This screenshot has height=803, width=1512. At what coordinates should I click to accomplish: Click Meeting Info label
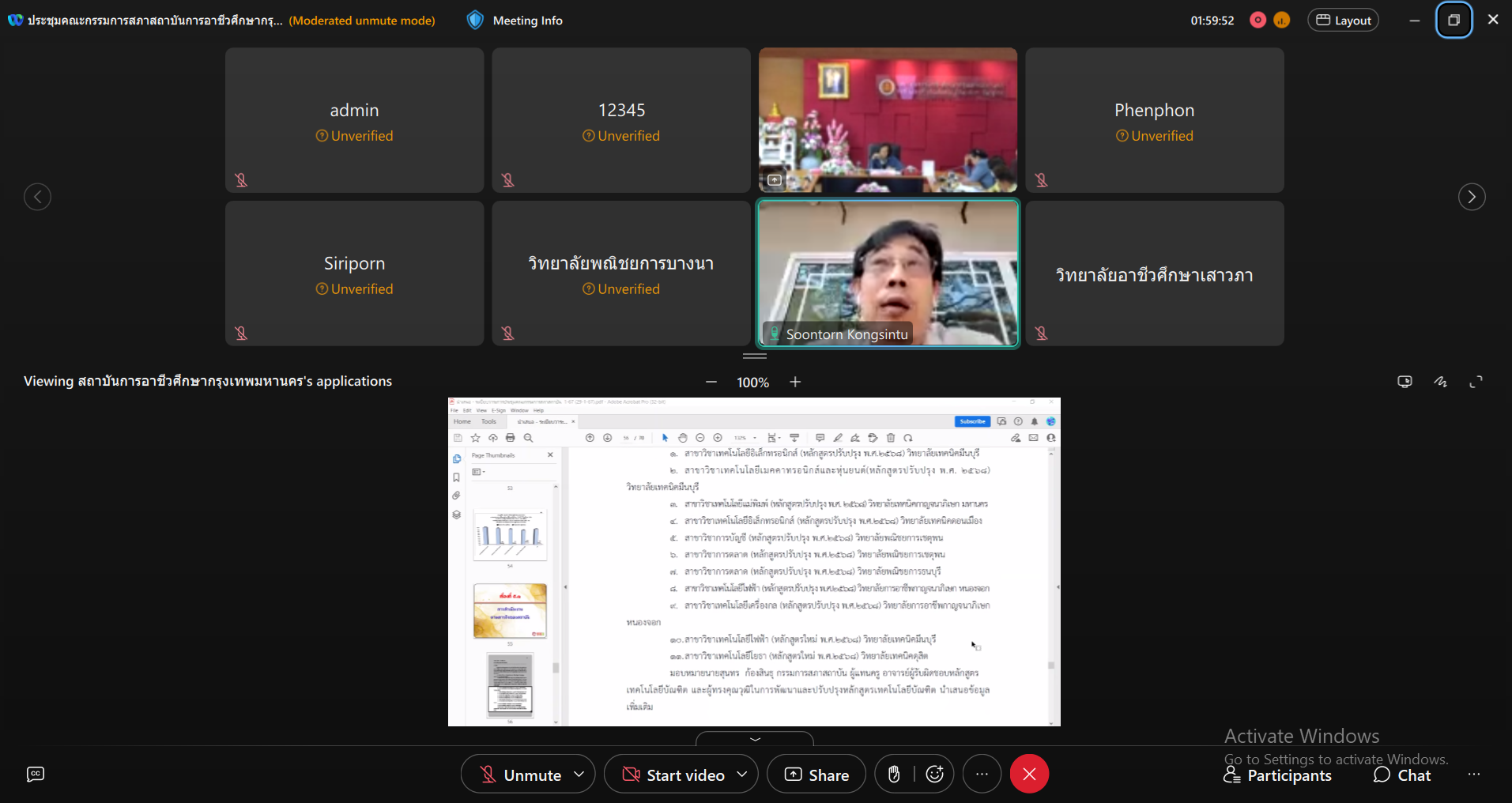pyautogui.click(x=527, y=21)
